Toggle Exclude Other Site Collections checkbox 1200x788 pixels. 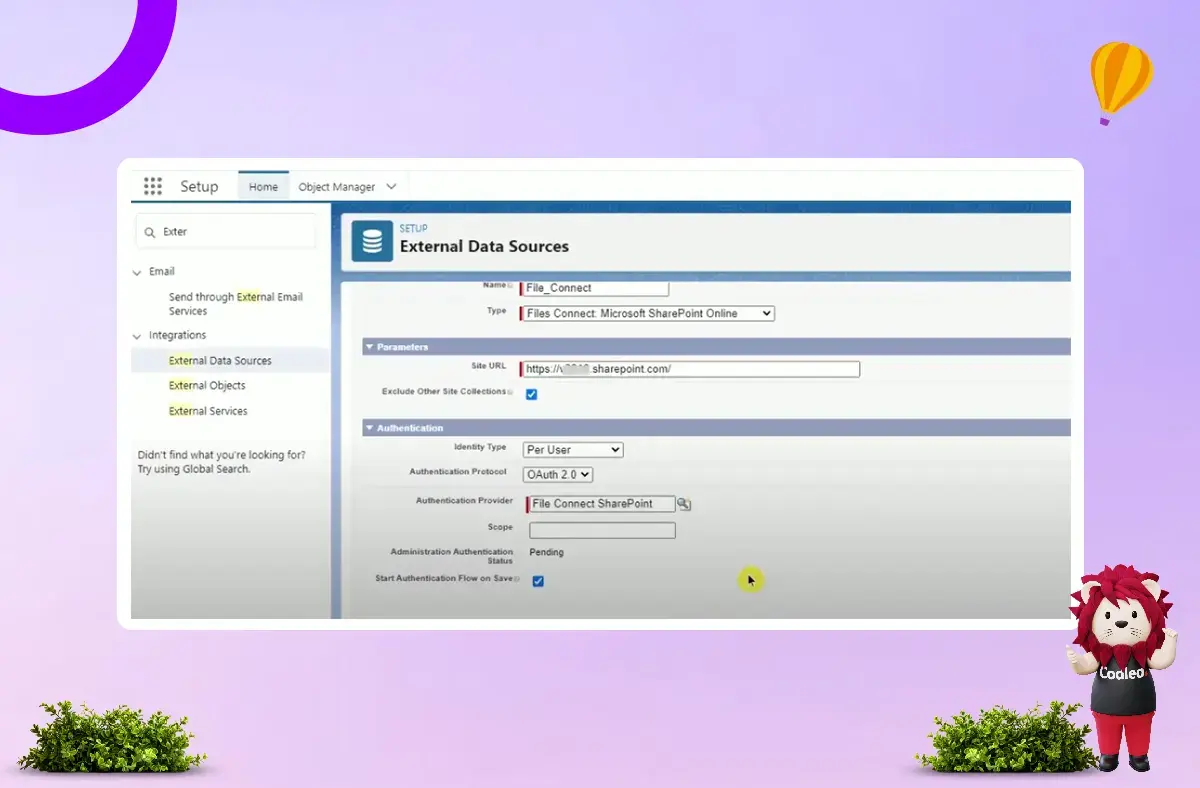pyautogui.click(x=532, y=394)
